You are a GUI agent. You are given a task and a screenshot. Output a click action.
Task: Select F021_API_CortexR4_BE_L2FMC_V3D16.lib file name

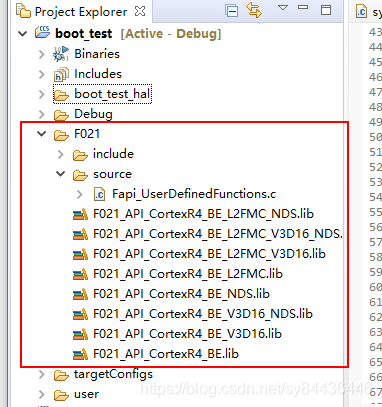point(209,254)
